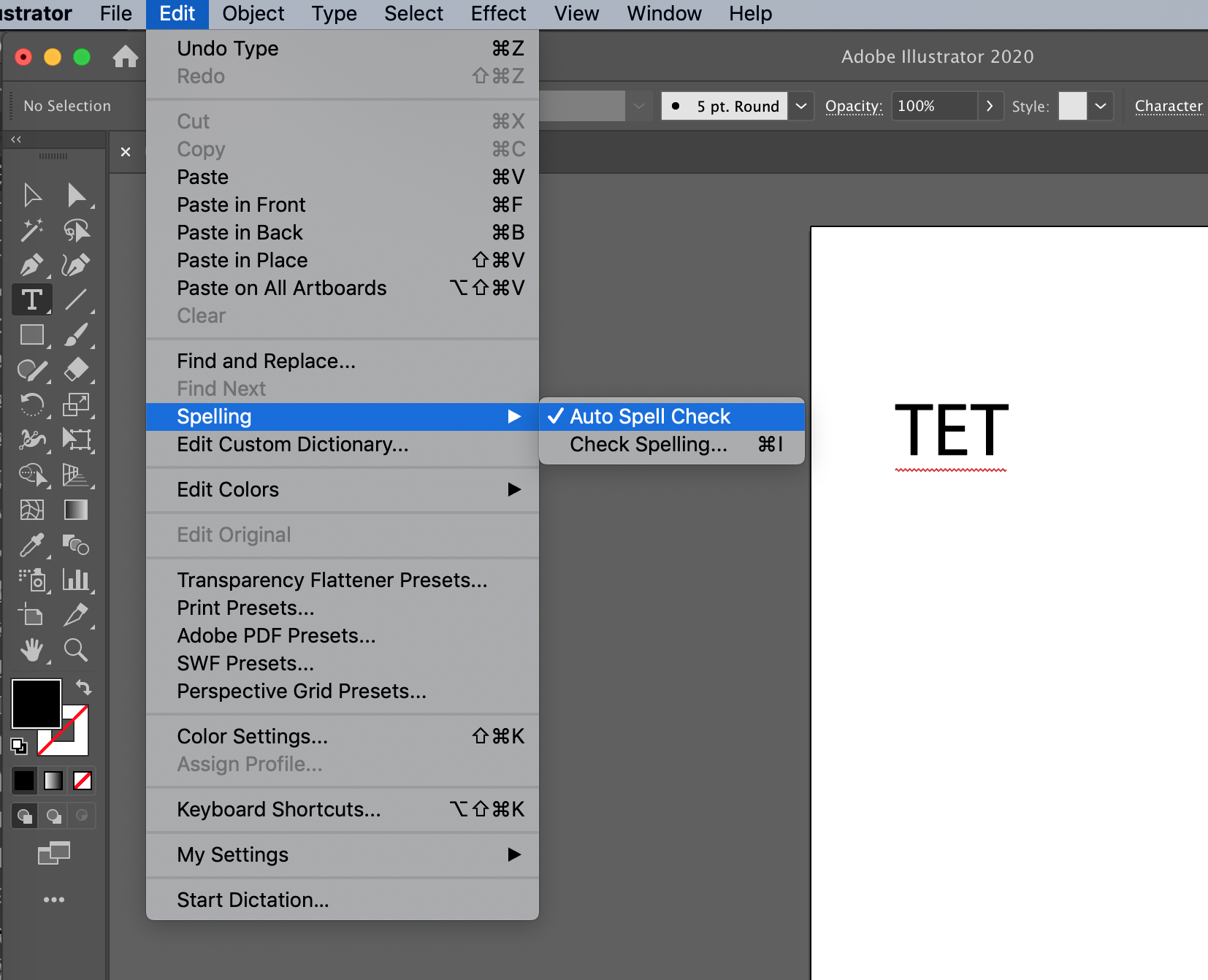Swap fill and stroke colors
This screenshot has height=980, width=1208.
point(83,687)
